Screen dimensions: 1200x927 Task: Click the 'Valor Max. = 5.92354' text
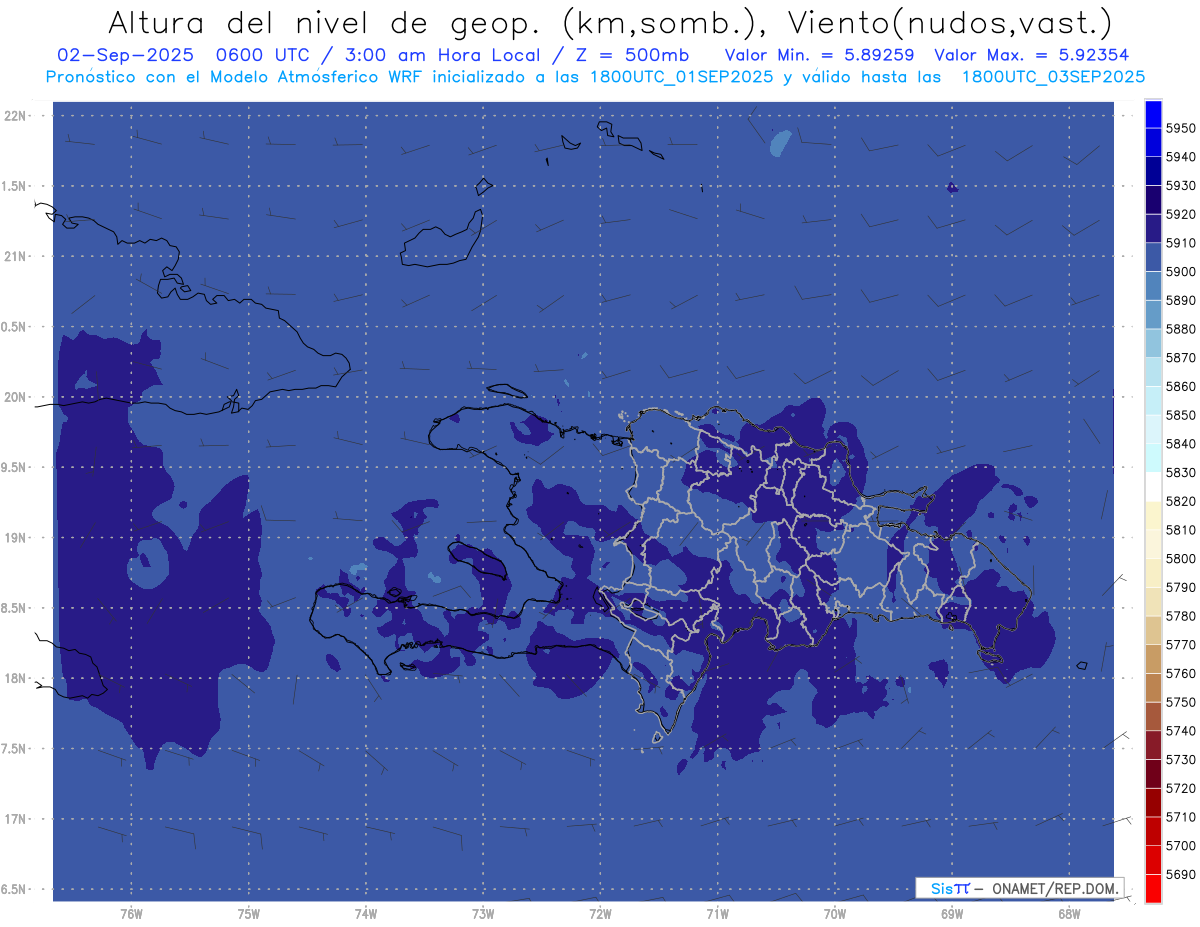point(1031,55)
